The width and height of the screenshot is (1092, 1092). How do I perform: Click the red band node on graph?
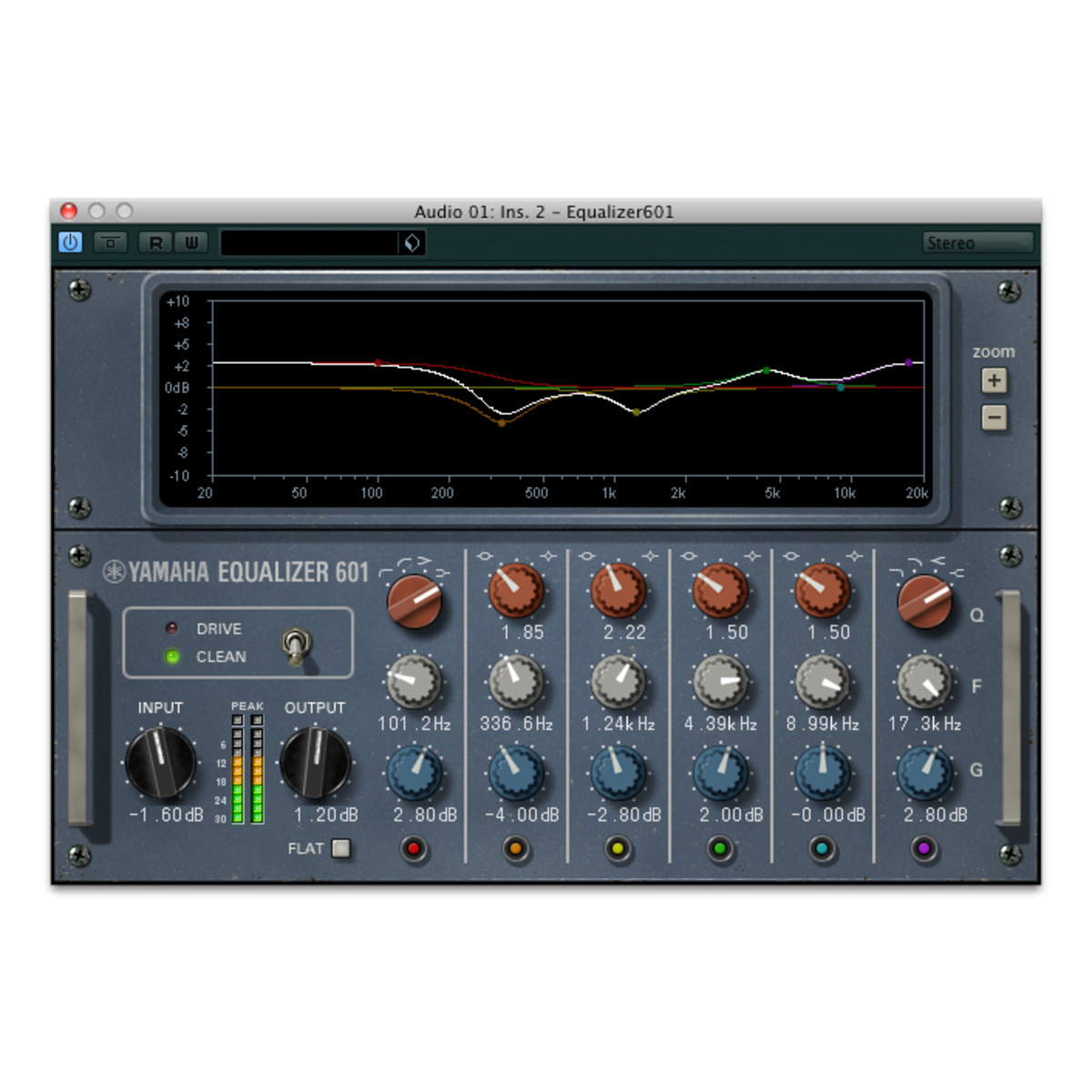click(x=378, y=363)
